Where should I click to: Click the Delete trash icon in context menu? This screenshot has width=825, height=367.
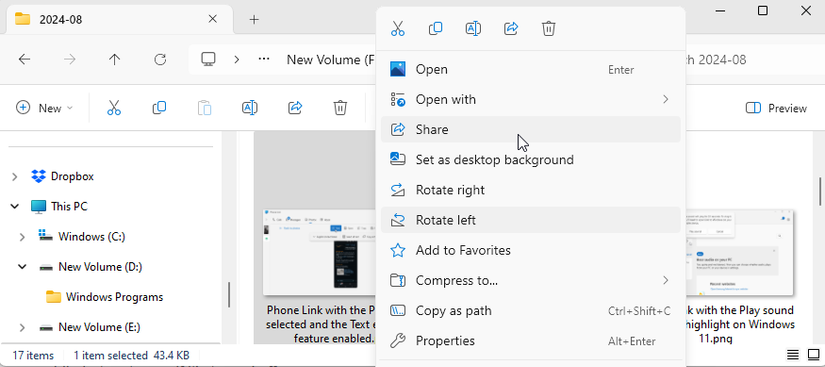click(548, 28)
